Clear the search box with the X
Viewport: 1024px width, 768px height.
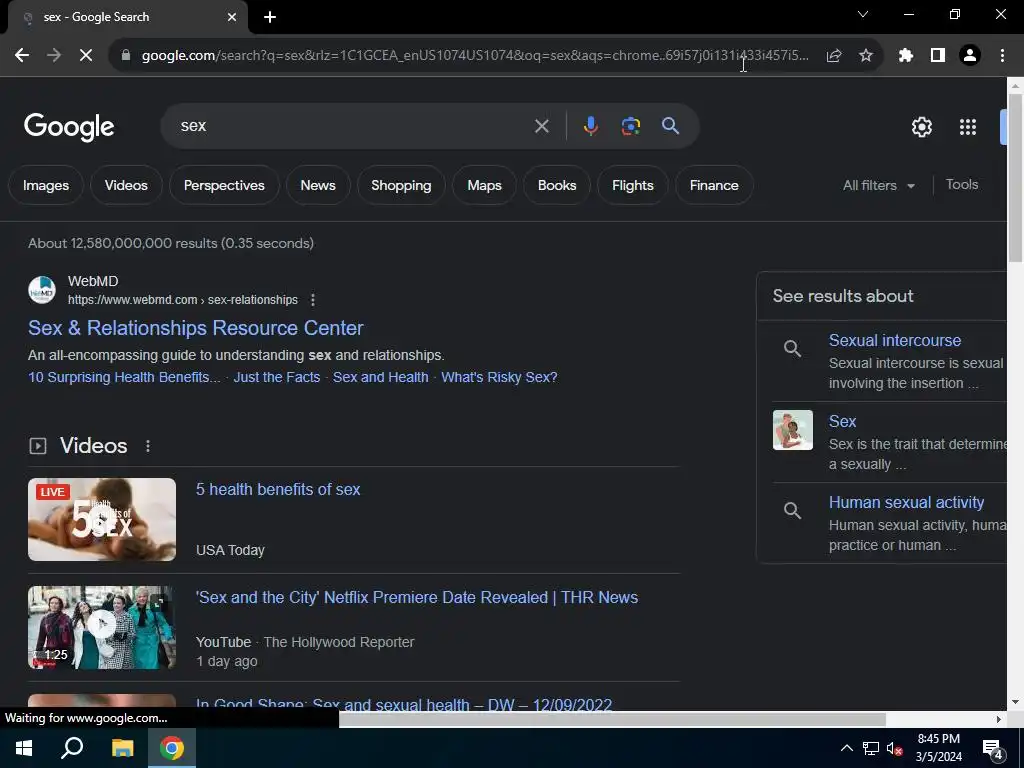click(x=541, y=126)
